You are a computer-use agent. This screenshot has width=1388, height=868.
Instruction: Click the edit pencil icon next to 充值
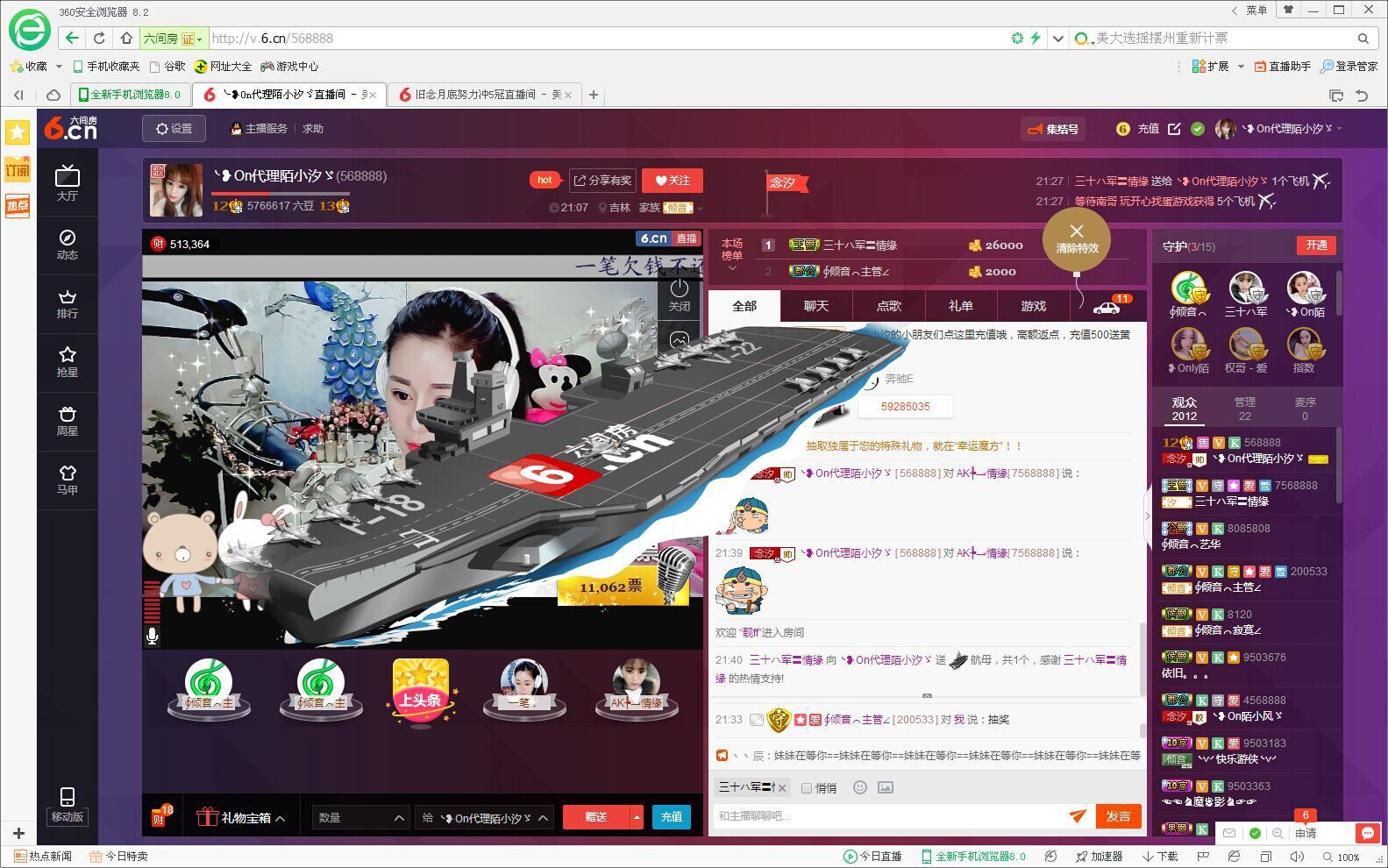pyautogui.click(x=1174, y=129)
